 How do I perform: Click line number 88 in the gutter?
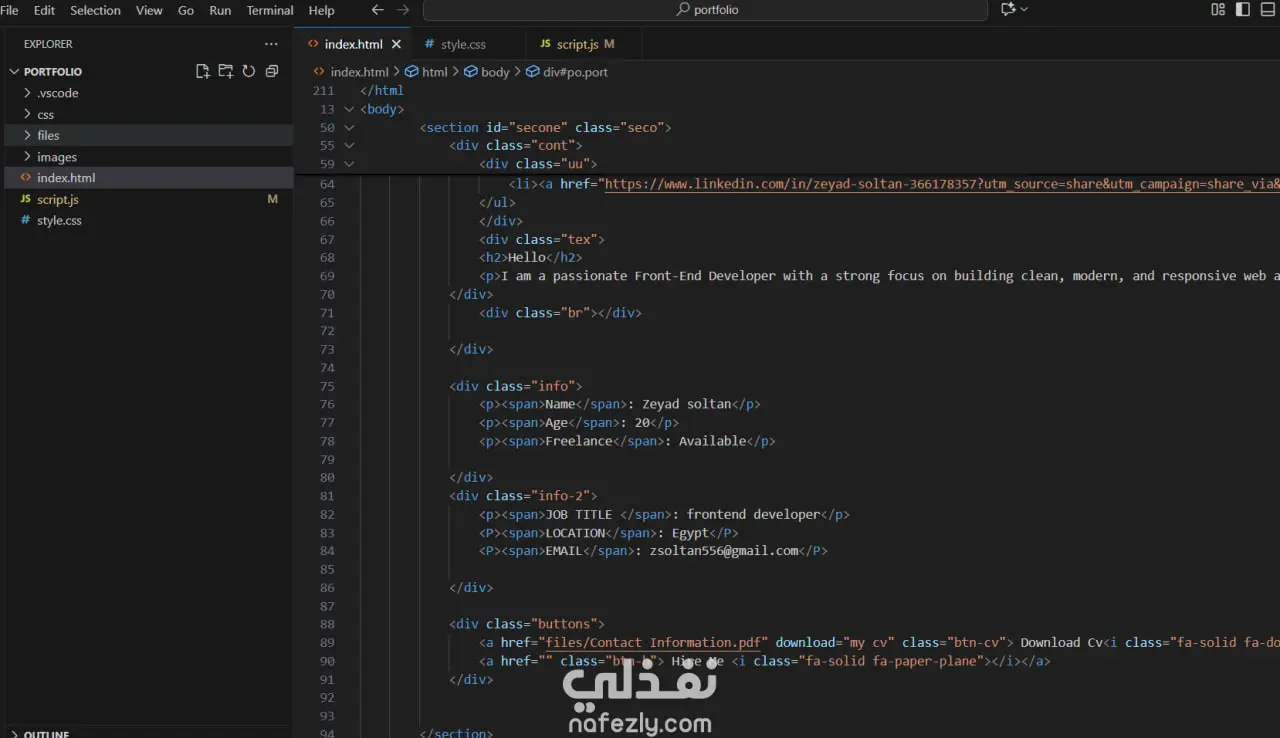click(327, 624)
